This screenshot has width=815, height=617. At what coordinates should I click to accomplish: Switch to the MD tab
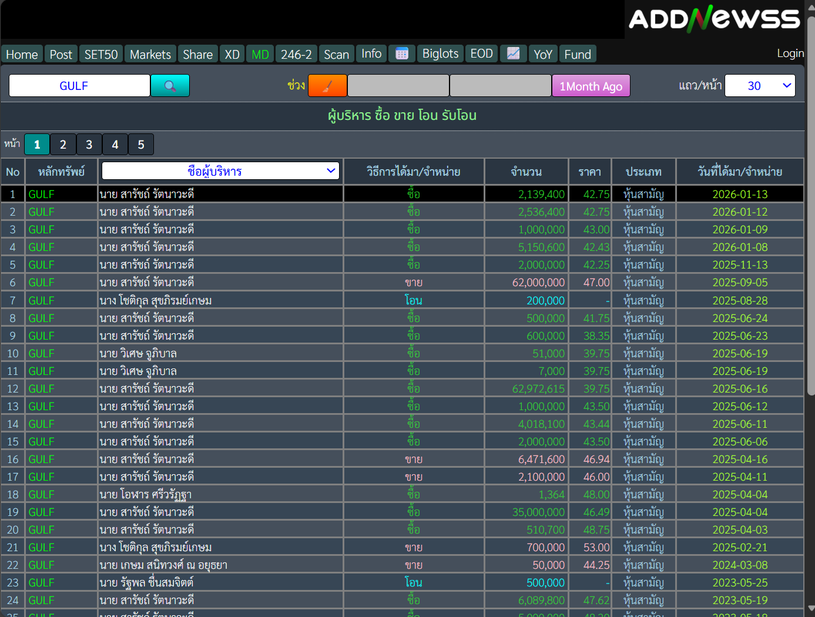coord(260,54)
